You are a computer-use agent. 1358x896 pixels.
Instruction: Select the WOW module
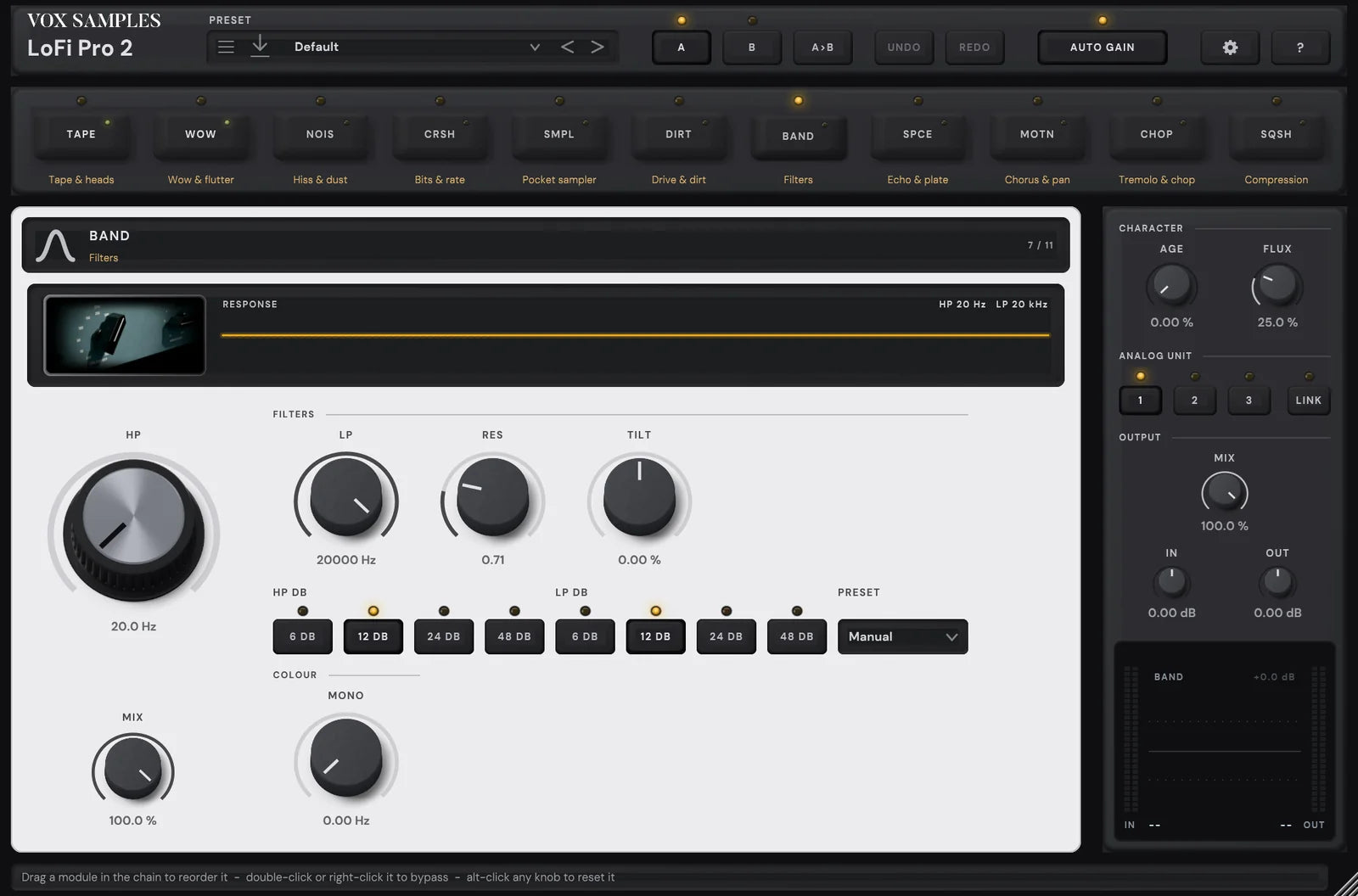coord(201,134)
